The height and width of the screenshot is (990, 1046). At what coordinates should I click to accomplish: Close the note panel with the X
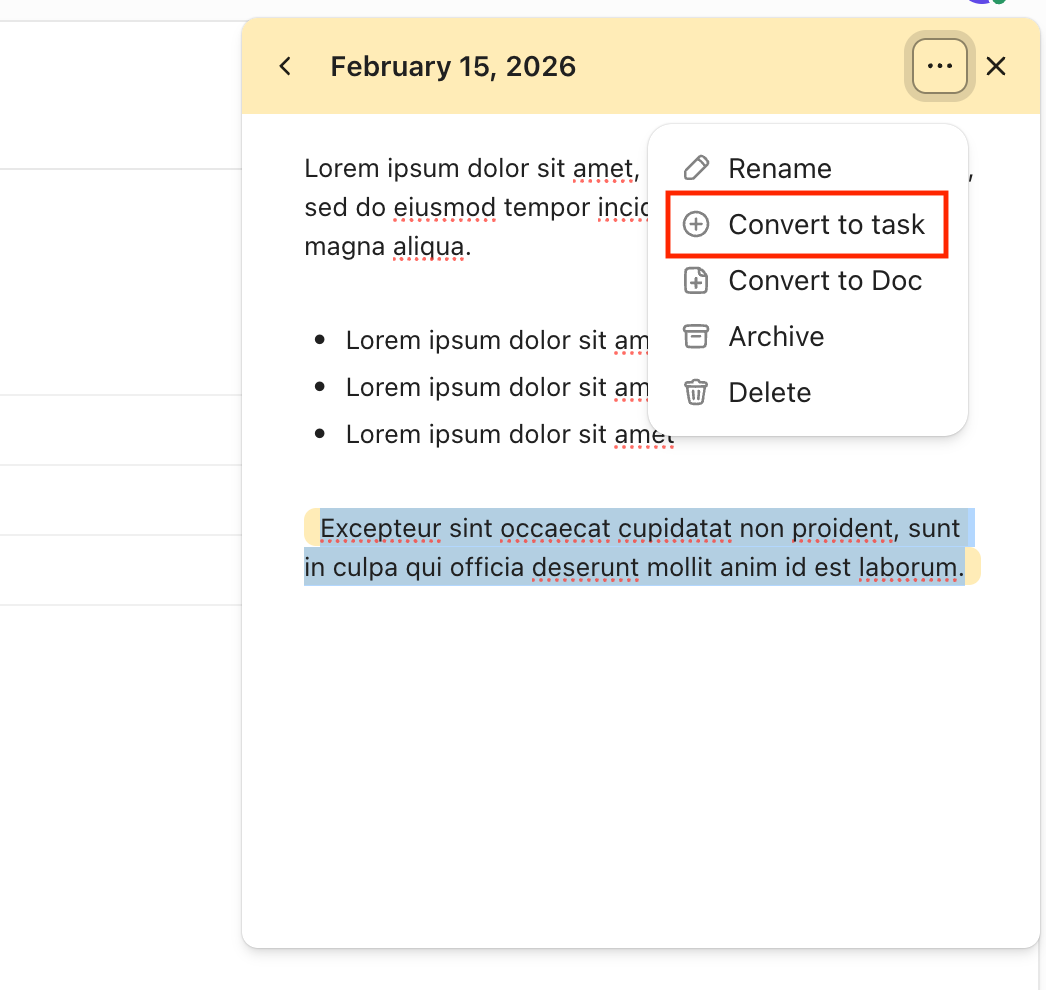pos(996,66)
